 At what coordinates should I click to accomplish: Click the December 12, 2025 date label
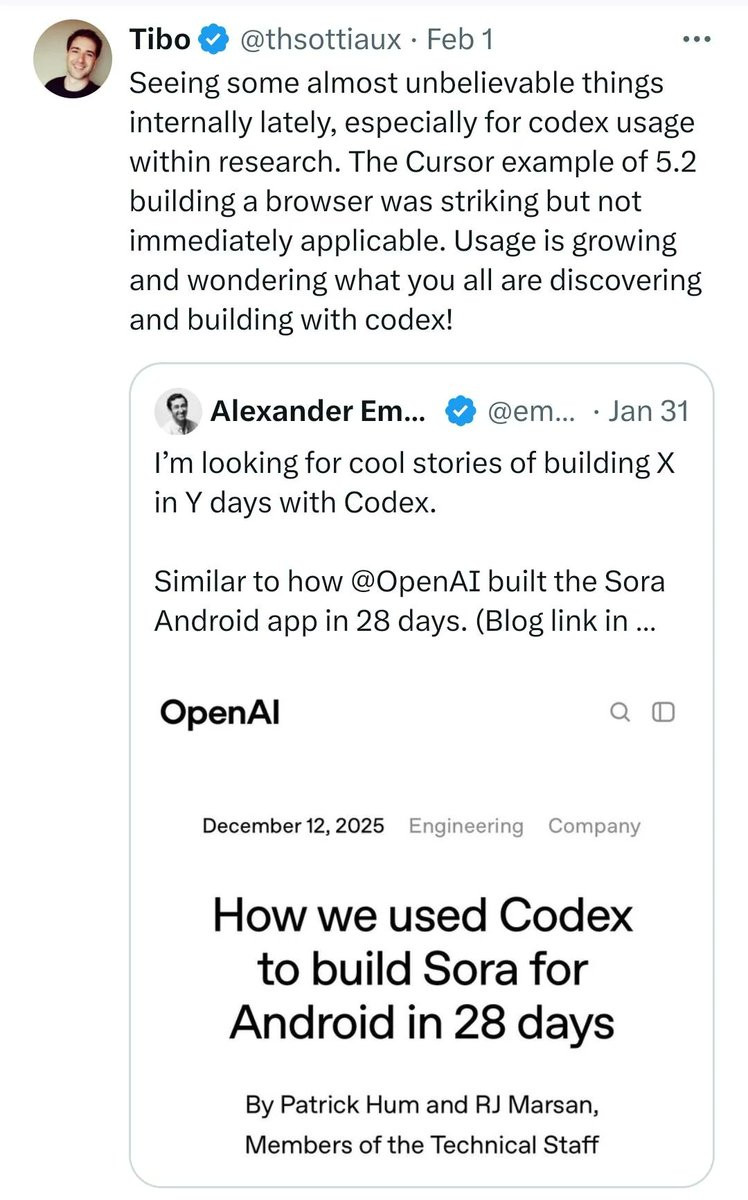click(x=293, y=826)
